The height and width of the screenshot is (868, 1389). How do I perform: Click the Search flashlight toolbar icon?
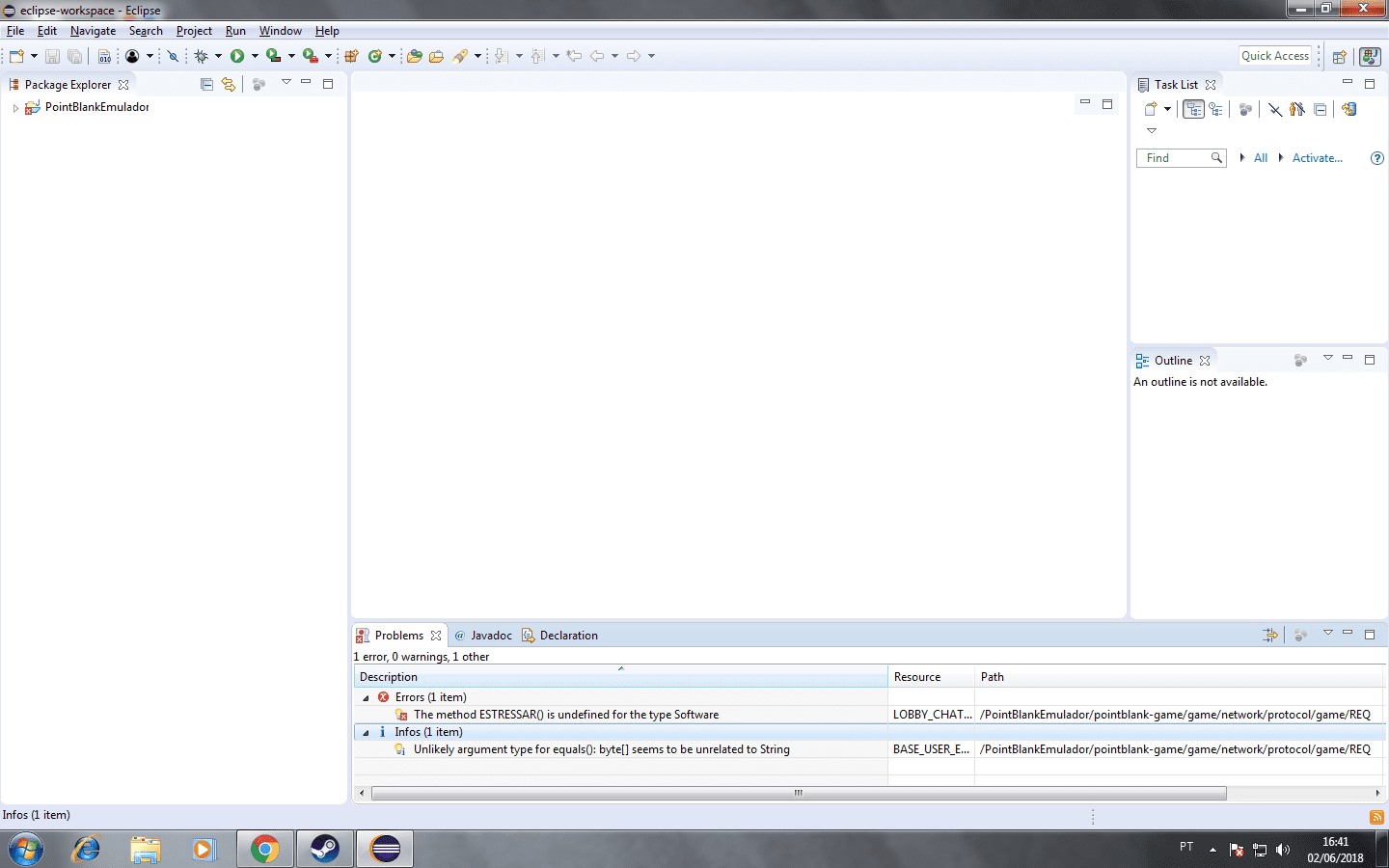click(460, 56)
